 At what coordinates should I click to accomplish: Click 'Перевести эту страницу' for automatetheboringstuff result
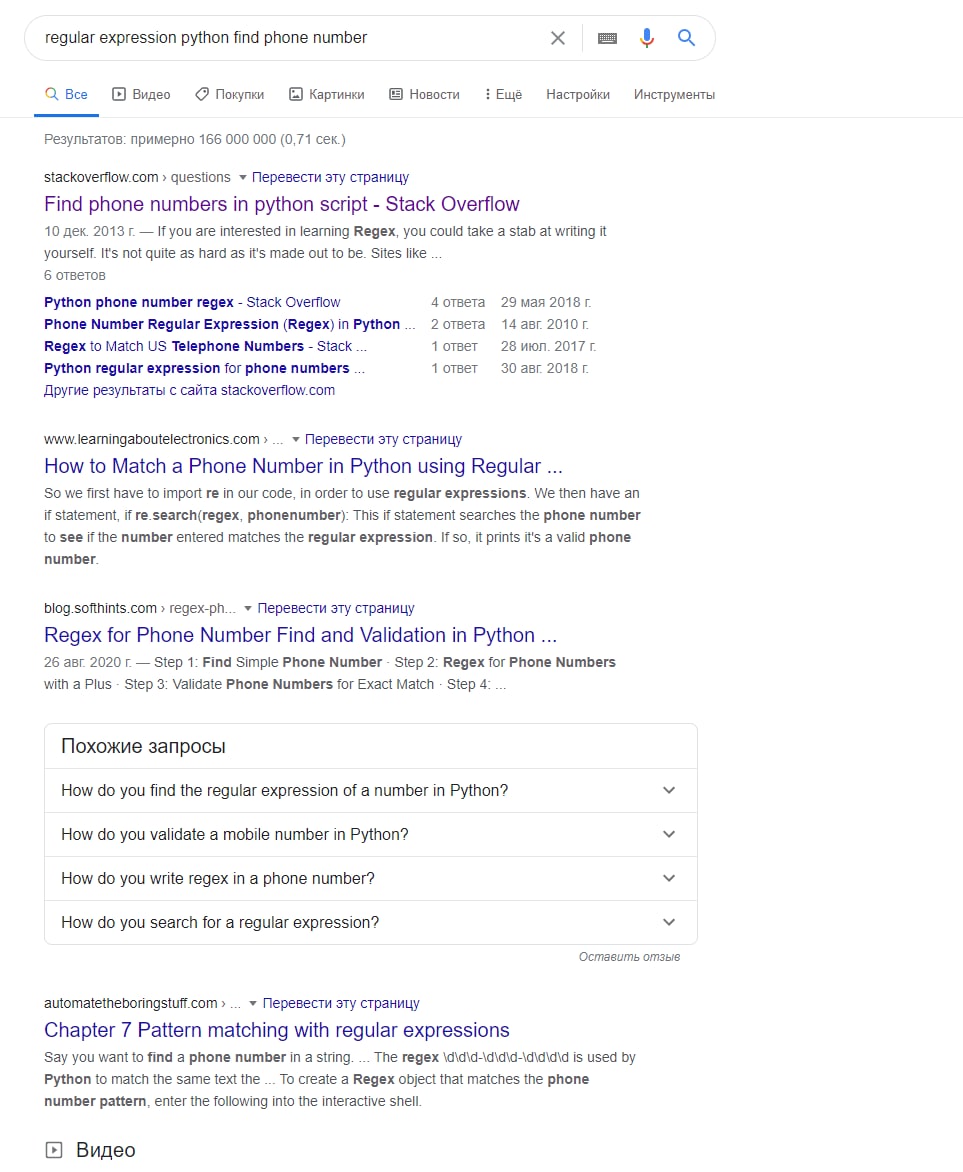pos(341,1002)
